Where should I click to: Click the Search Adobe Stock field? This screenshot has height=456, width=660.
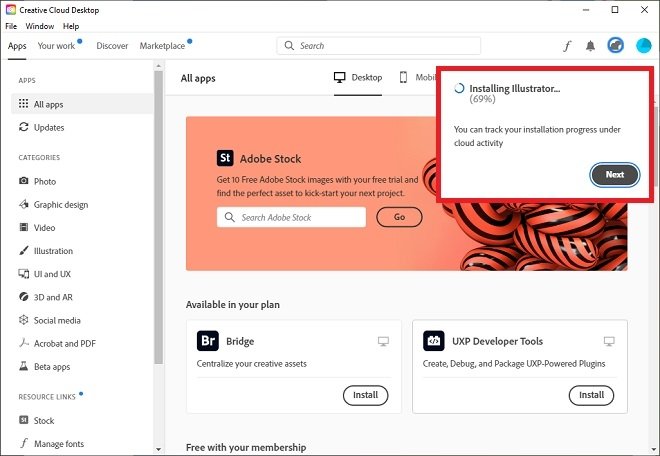coord(291,217)
